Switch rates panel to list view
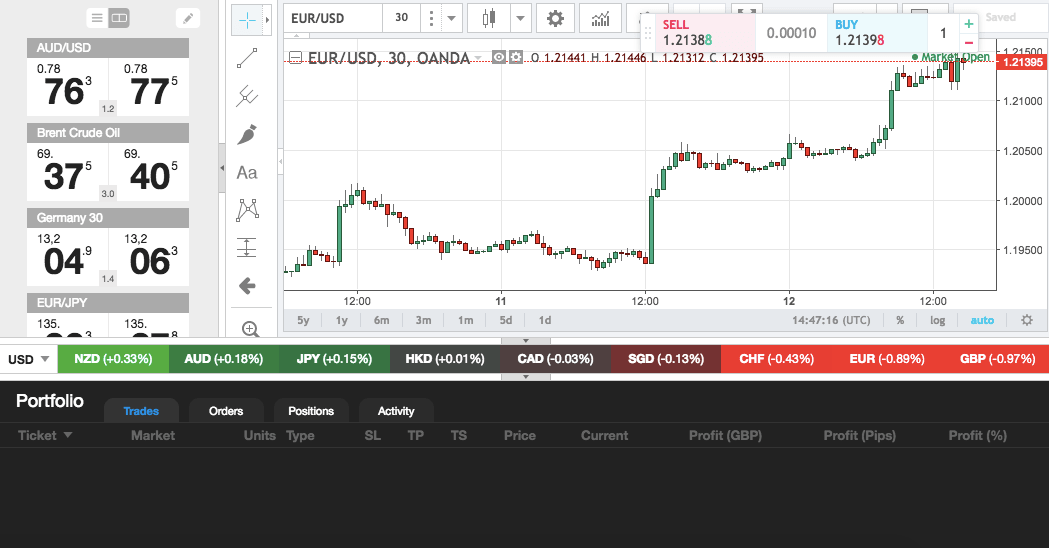Viewport: 1049px width, 548px height. pos(98,18)
